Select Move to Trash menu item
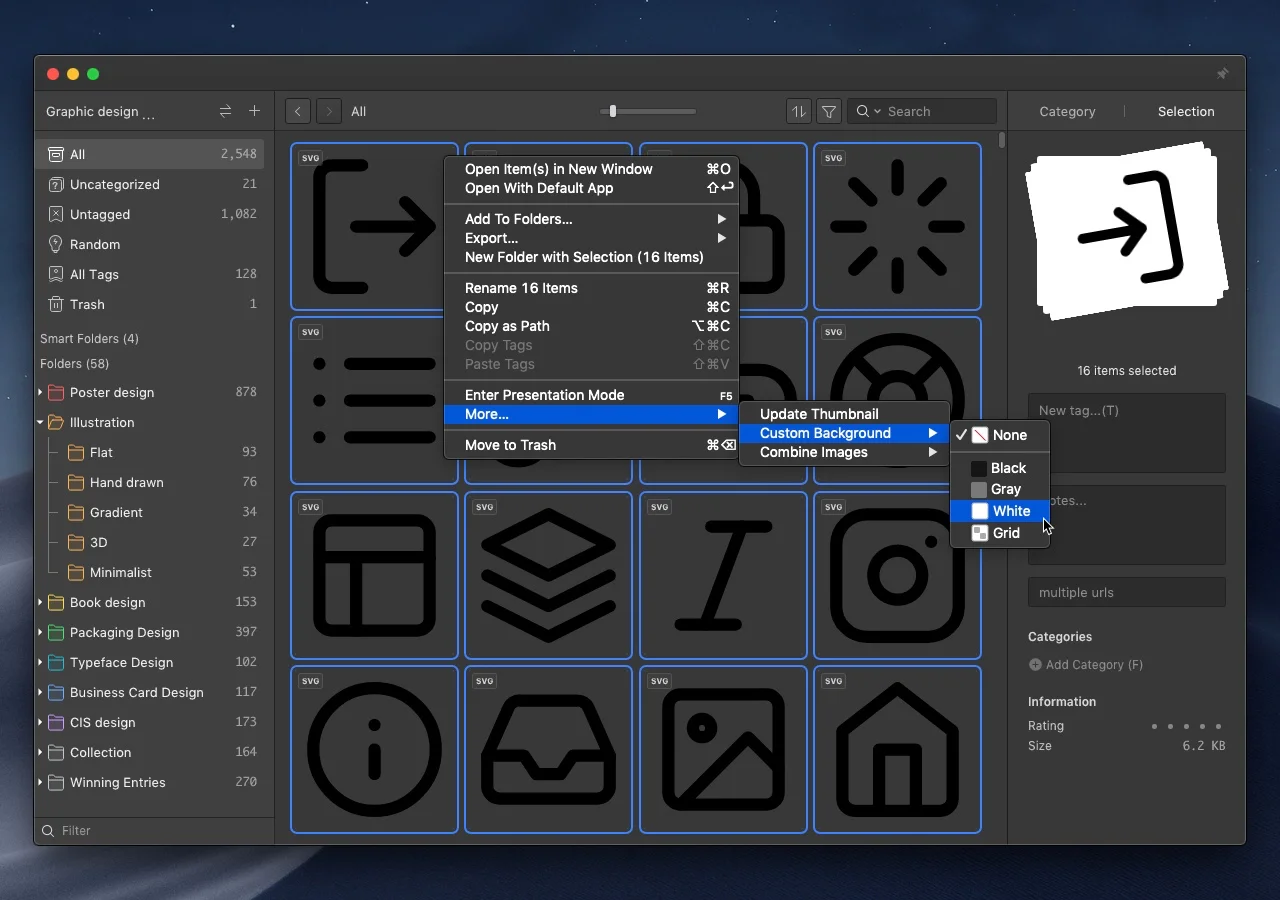 510,445
